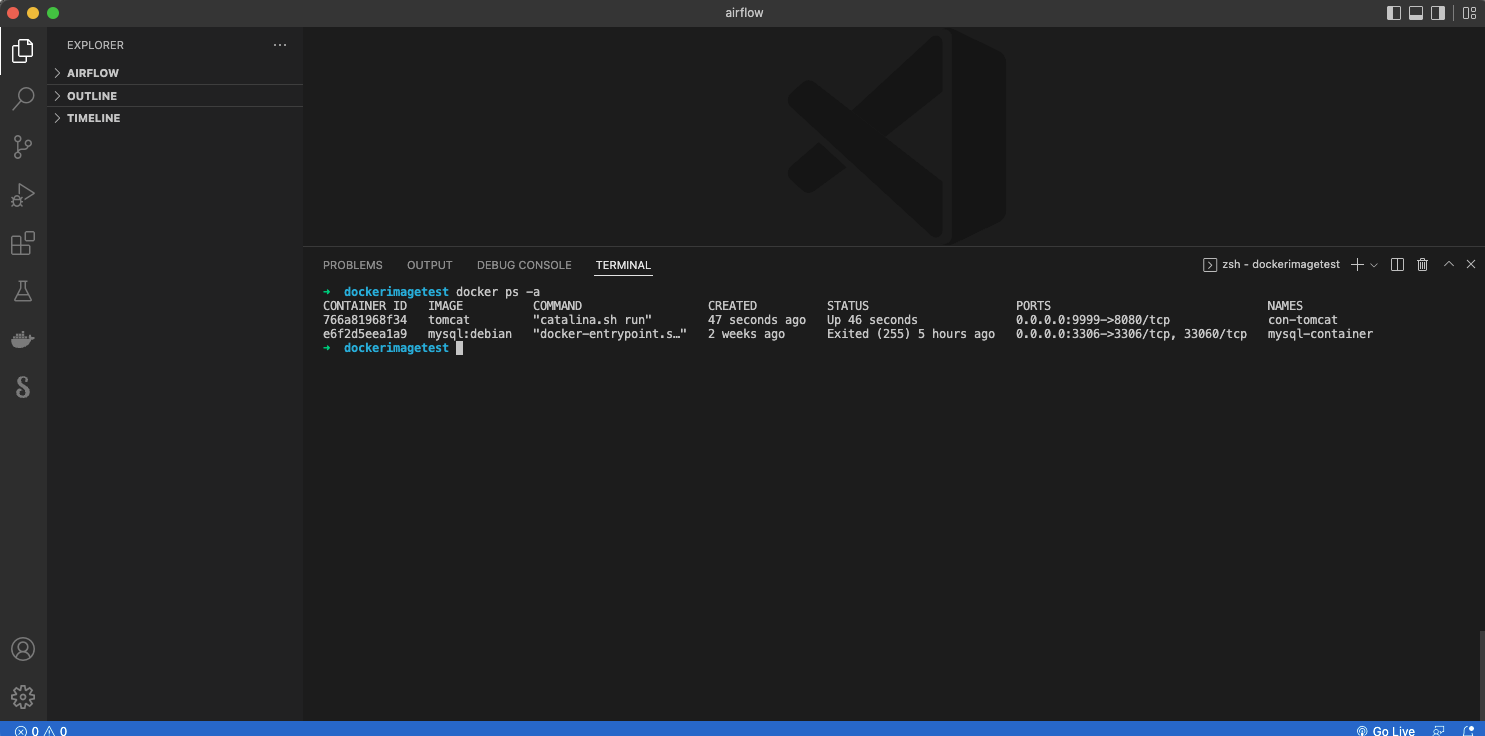Open the feedback icon in status bar
Screen dimensions: 1485x736
click(x=1438, y=730)
